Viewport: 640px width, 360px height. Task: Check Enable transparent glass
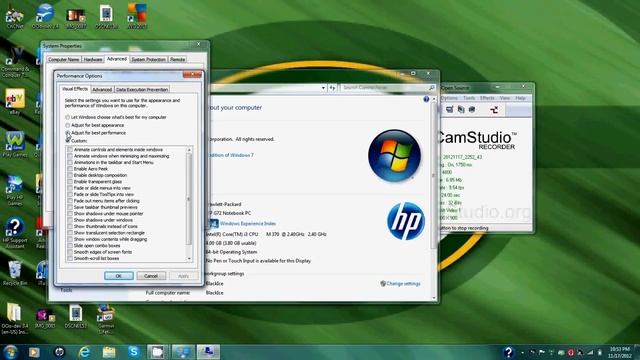[70, 182]
